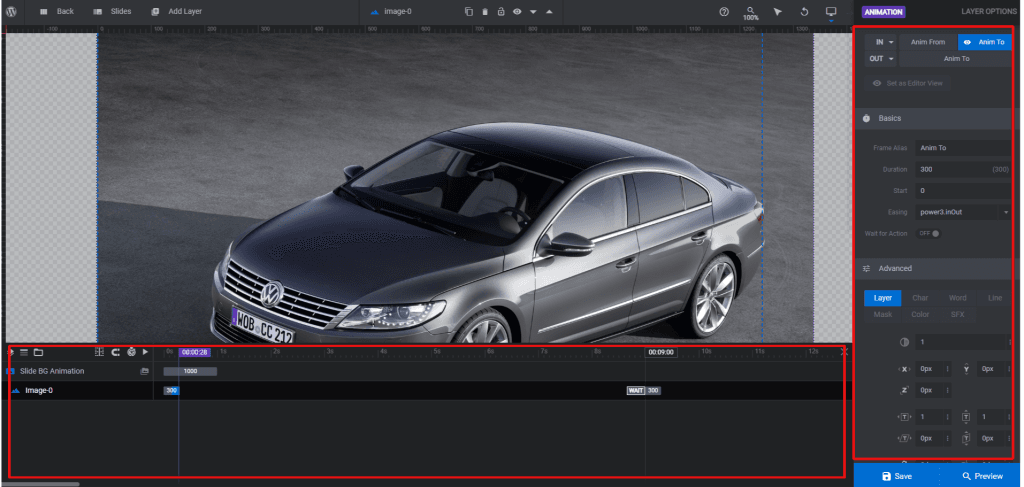Toggle layer visibility eye icon in top bar
The height and width of the screenshot is (487, 1024).
517,12
